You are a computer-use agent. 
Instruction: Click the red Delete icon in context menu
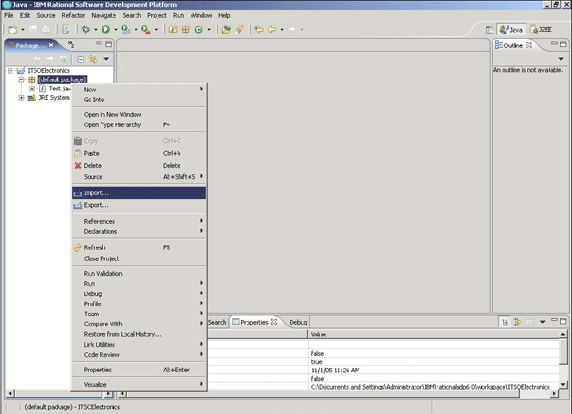coord(78,166)
